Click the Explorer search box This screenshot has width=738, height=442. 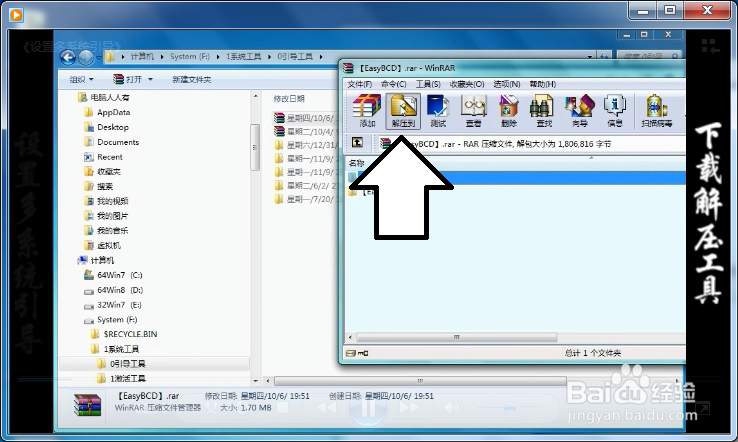(x=649, y=56)
